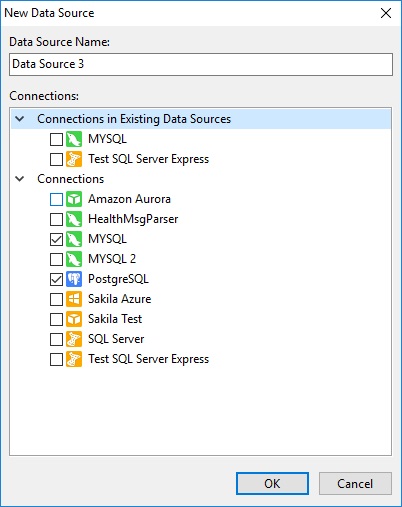The width and height of the screenshot is (402, 507).
Task: Uncheck the PostgreSQL connection checkbox
Action: [x=56, y=279]
